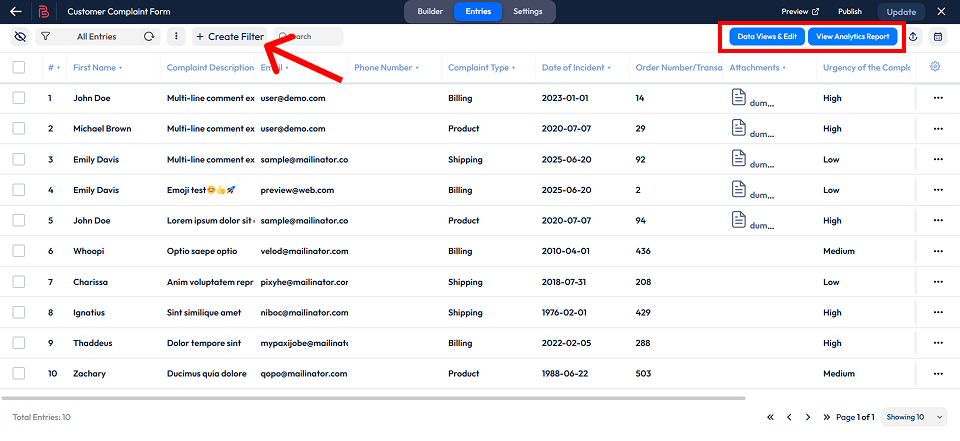Go to next page arrow
This screenshot has width=960, height=441.
[808, 417]
